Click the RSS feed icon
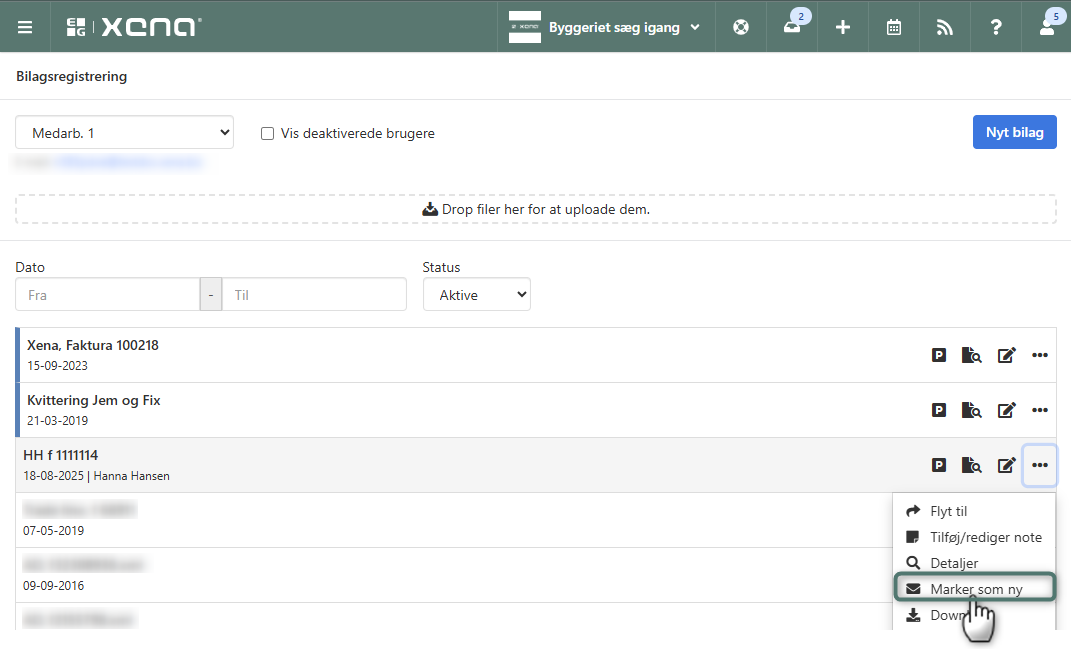This screenshot has width=1071, height=649. click(x=945, y=27)
